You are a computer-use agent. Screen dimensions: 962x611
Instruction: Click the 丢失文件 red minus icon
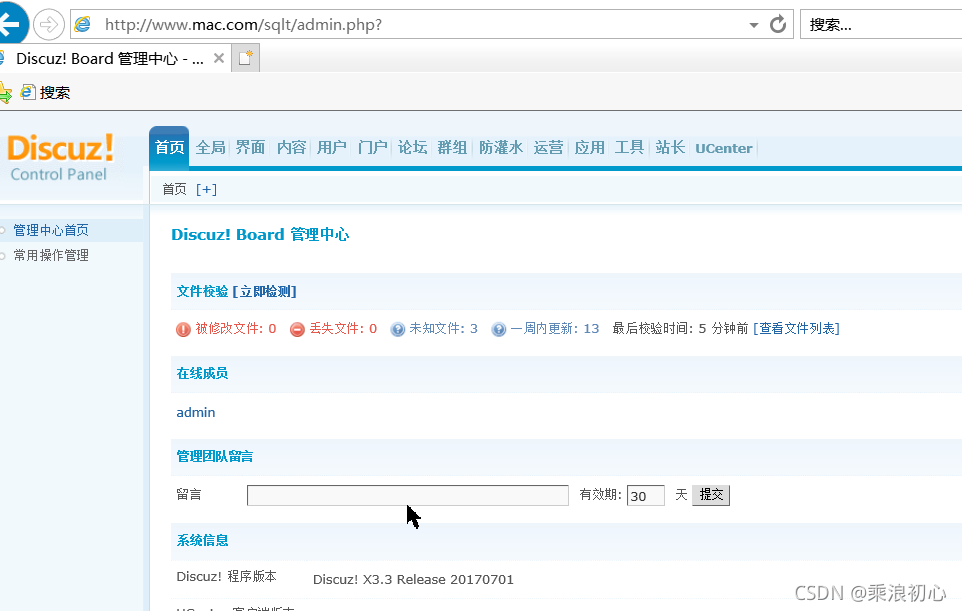(x=297, y=329)
